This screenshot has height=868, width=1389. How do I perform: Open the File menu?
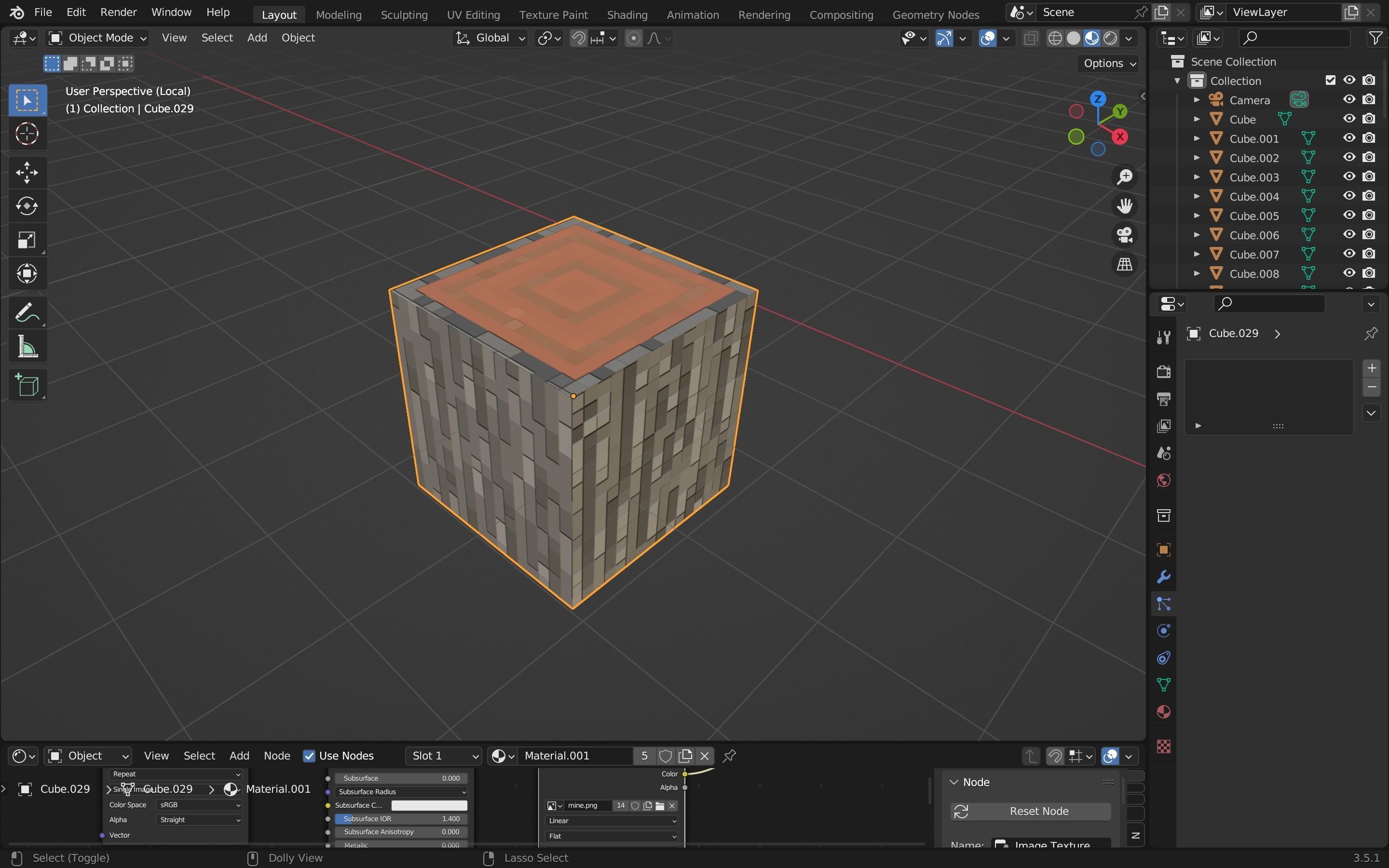42,12
